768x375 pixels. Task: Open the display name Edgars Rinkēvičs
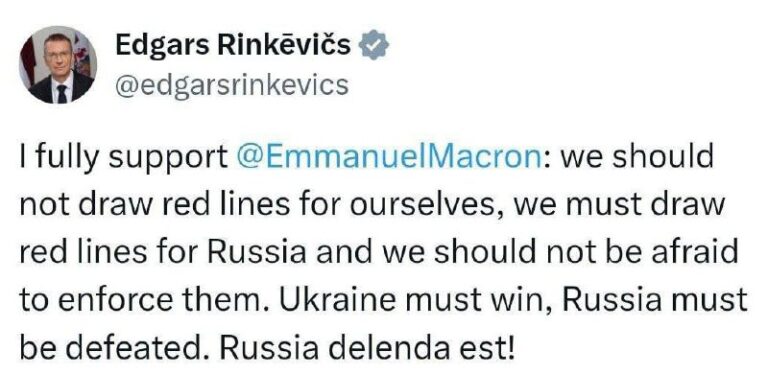point(233,46)
